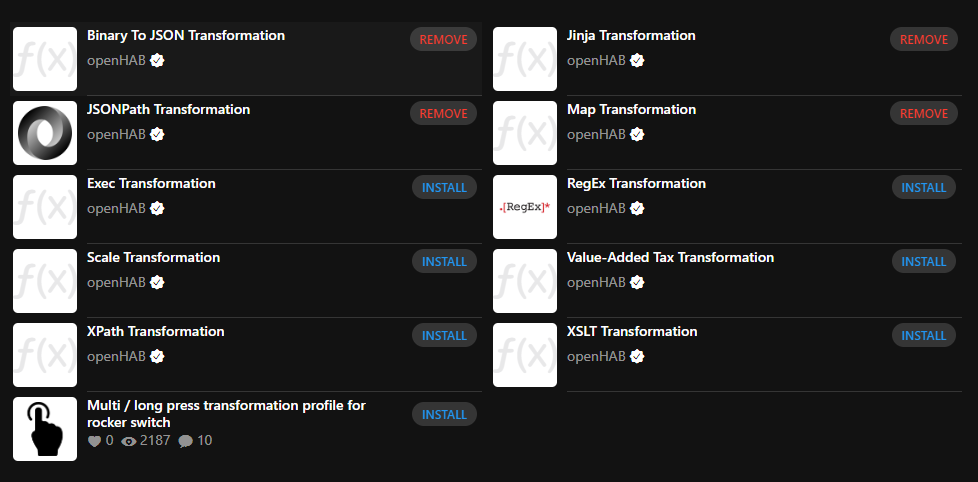The image size is (978, 482).
Task: Click the rocker switch finger-press icon
Action: [45, 429]
